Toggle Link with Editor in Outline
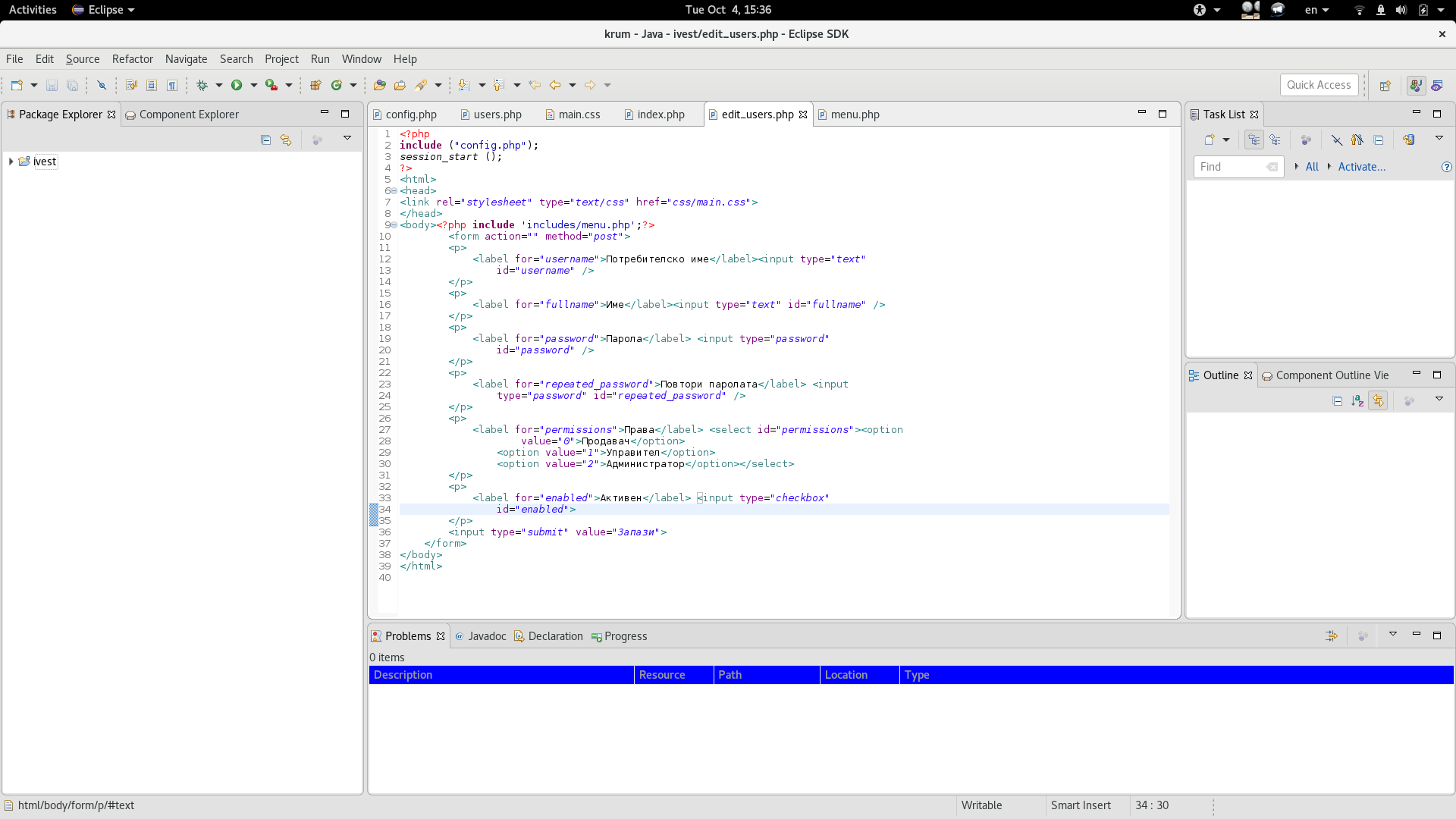 pyautogui.click(x=1378, y=400)
